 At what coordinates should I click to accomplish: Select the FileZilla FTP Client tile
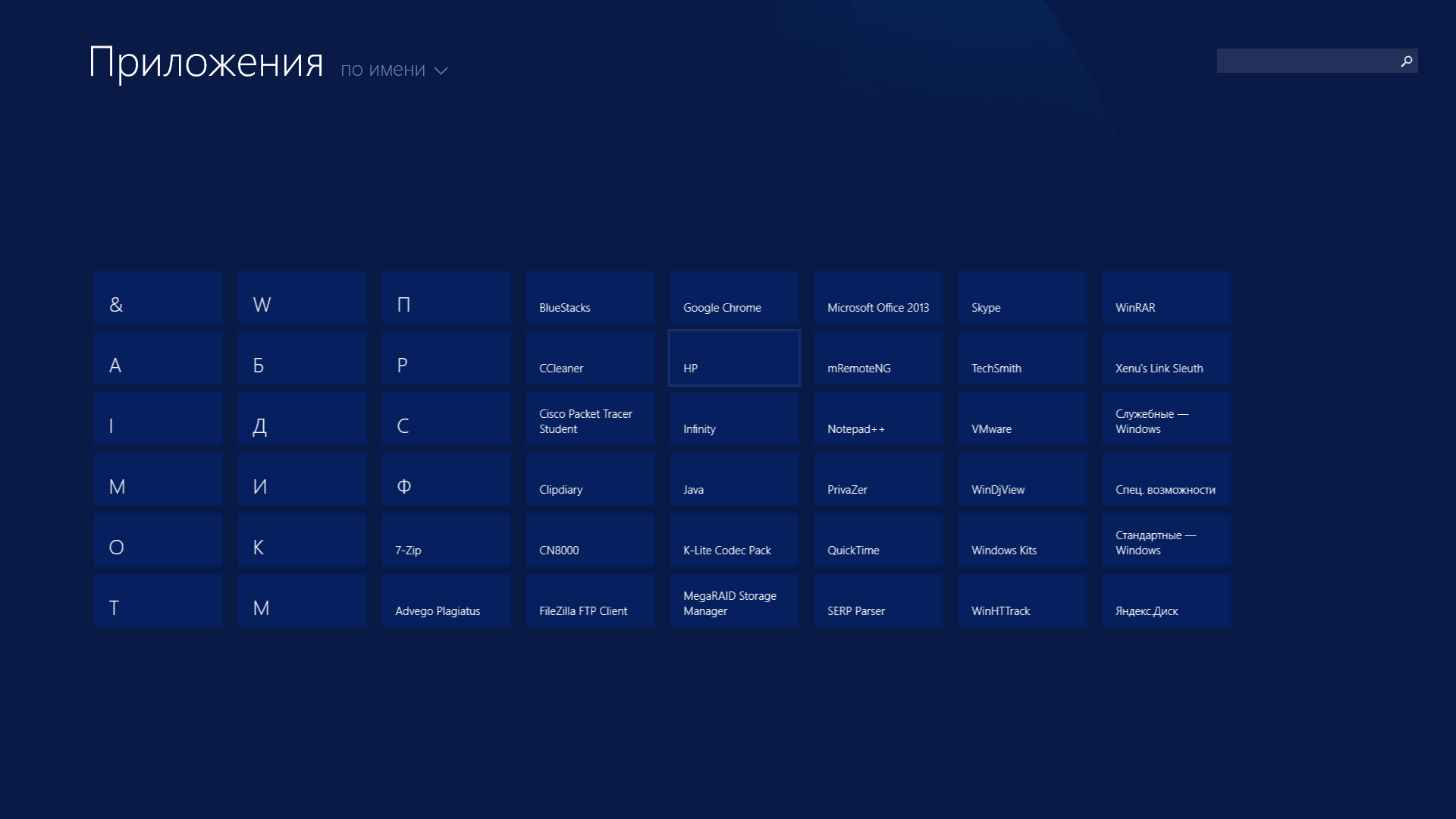(x=590, y=601)
